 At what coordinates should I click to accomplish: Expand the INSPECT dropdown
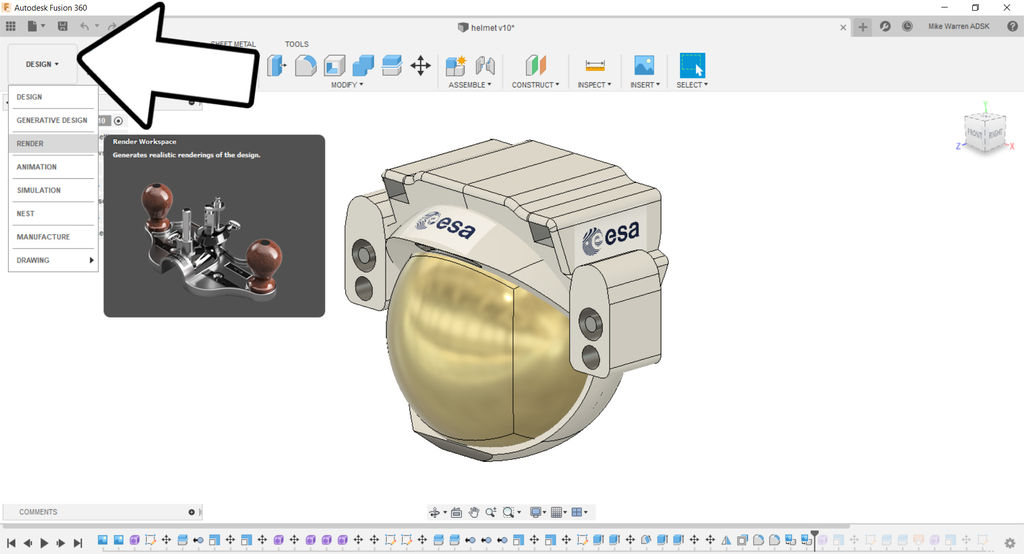click(x=594, y=85)
